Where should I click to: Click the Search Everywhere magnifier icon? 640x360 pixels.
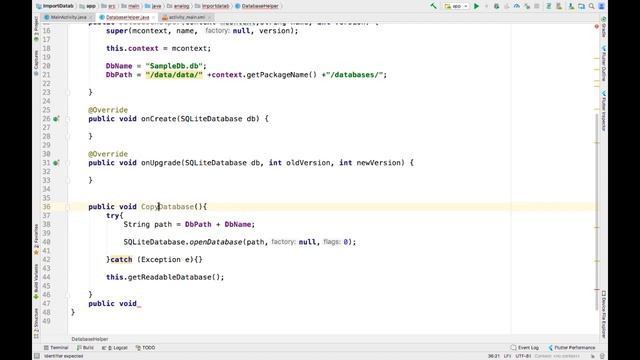pos(591,6)
